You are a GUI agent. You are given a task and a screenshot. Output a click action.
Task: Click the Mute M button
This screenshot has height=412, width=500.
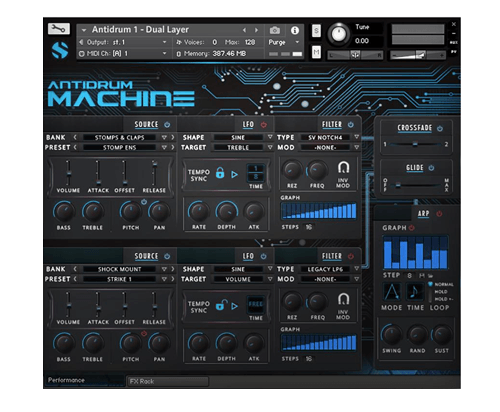tap(316, 52)
